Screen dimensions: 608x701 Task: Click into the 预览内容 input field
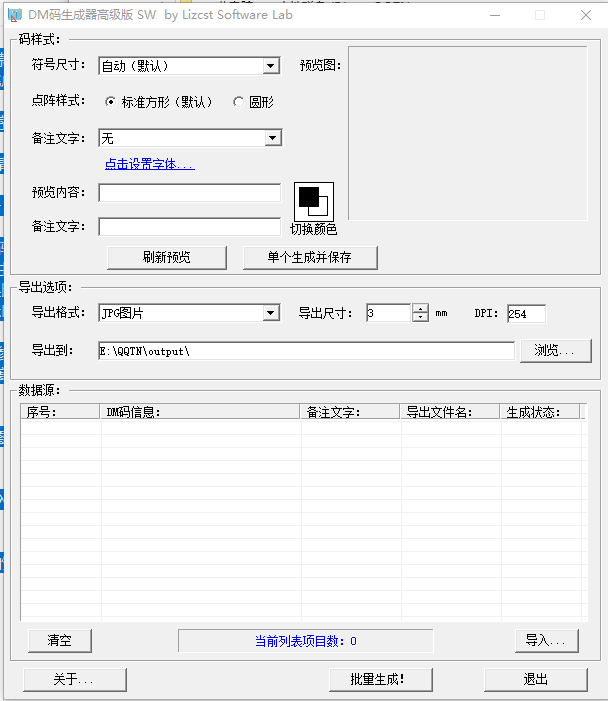[190, 193]
